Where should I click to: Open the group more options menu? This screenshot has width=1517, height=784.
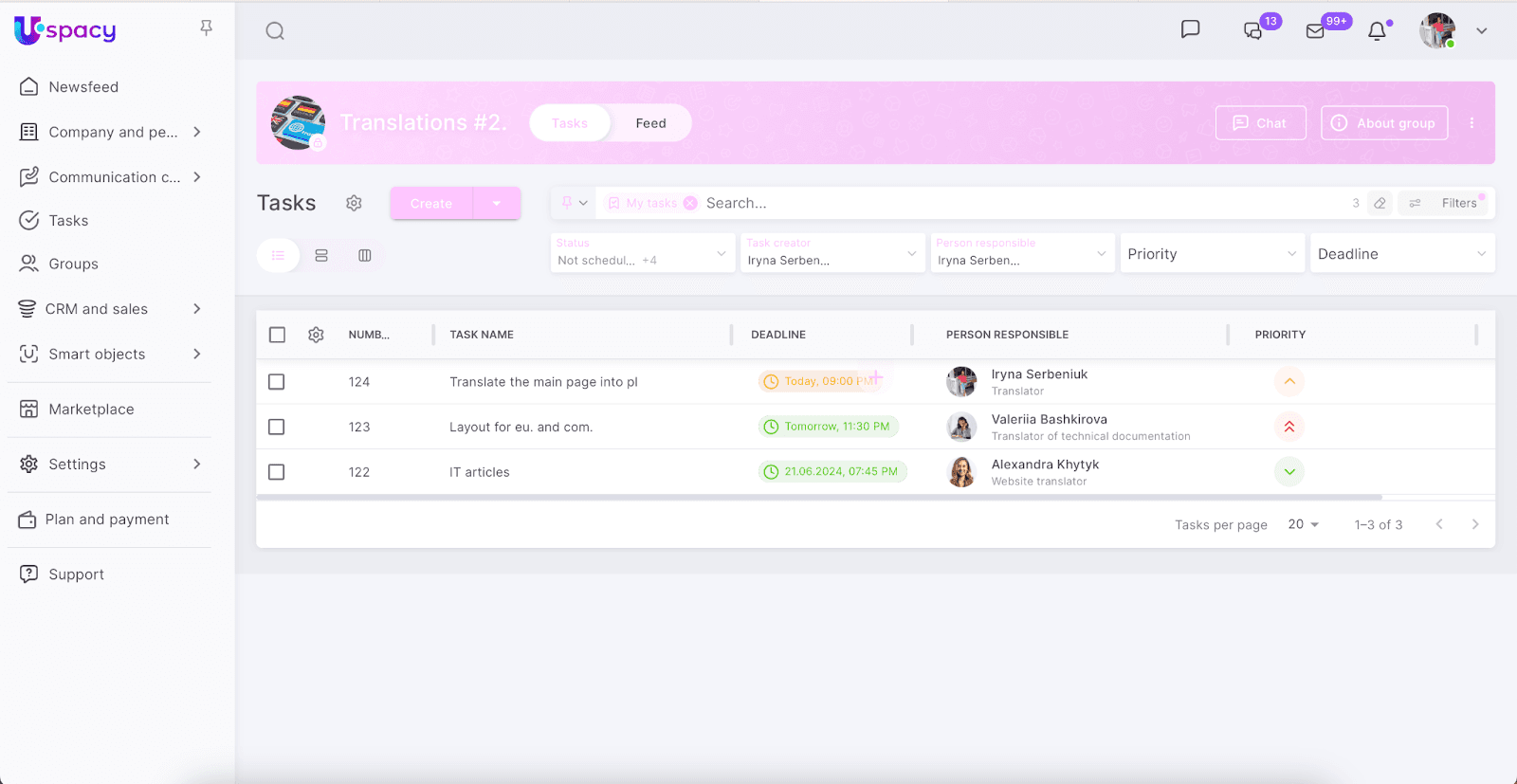[1471, 123]
